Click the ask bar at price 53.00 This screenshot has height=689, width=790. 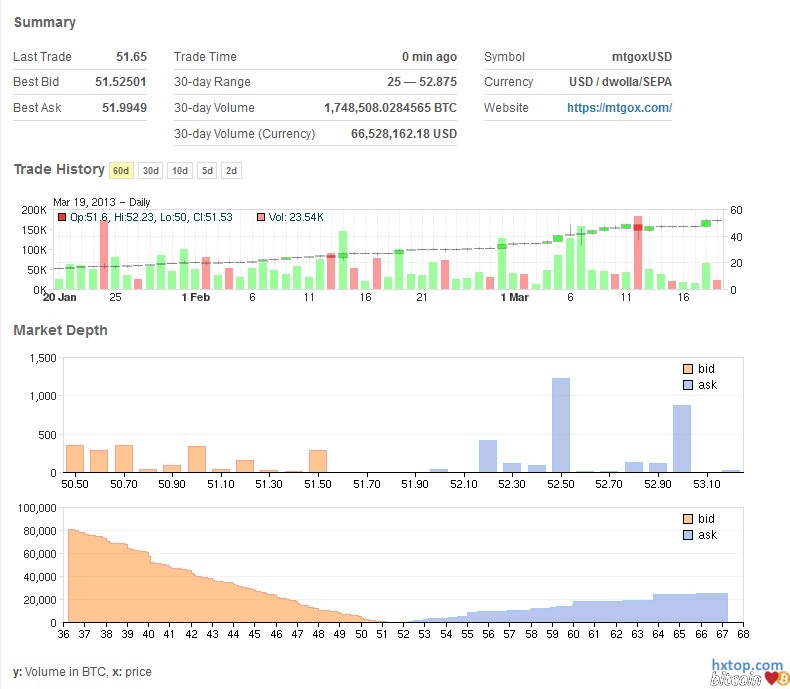pos(682,438)
